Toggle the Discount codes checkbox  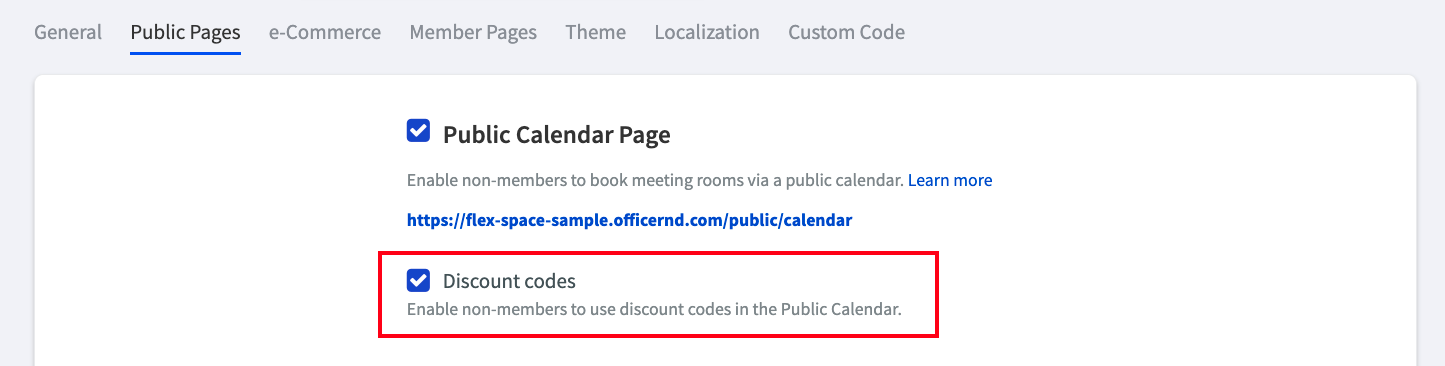[418, 280]
